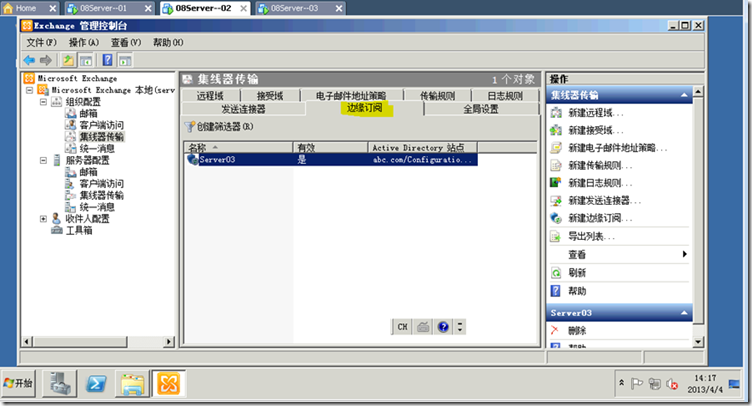Expand the 收件人配置 tree node
Screen dimensions: 752x406
coord(43,219)
